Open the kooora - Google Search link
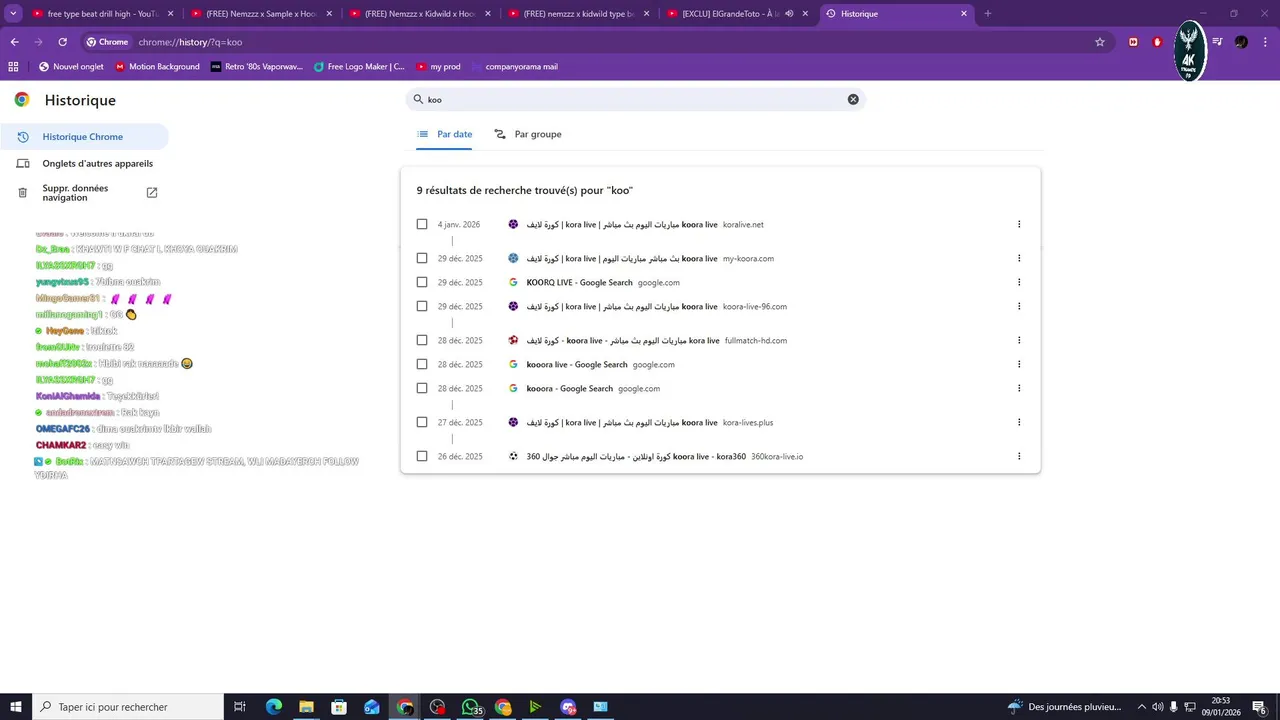1280x720 pixels. pyautogui.click(x=570, y=388)
